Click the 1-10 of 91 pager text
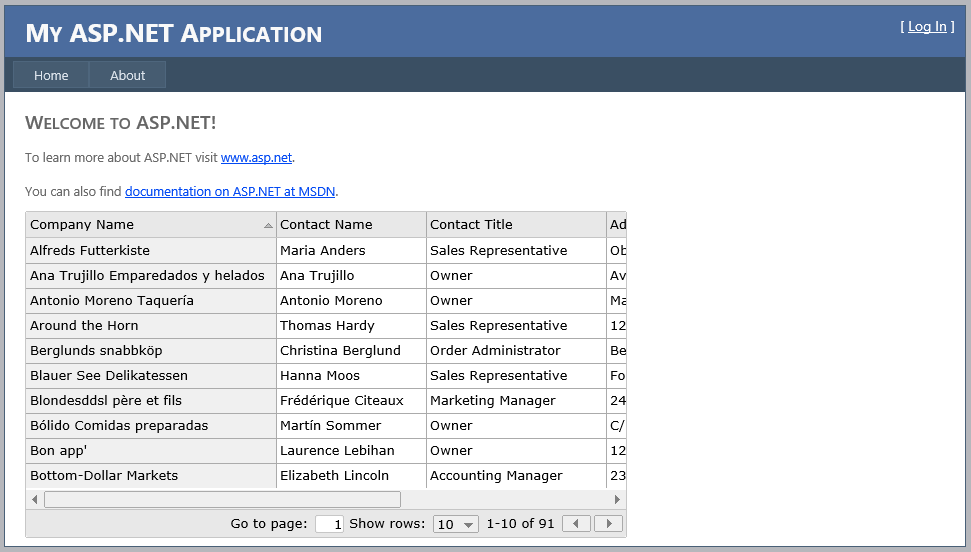971x552 pixels. tap(520, 524)
